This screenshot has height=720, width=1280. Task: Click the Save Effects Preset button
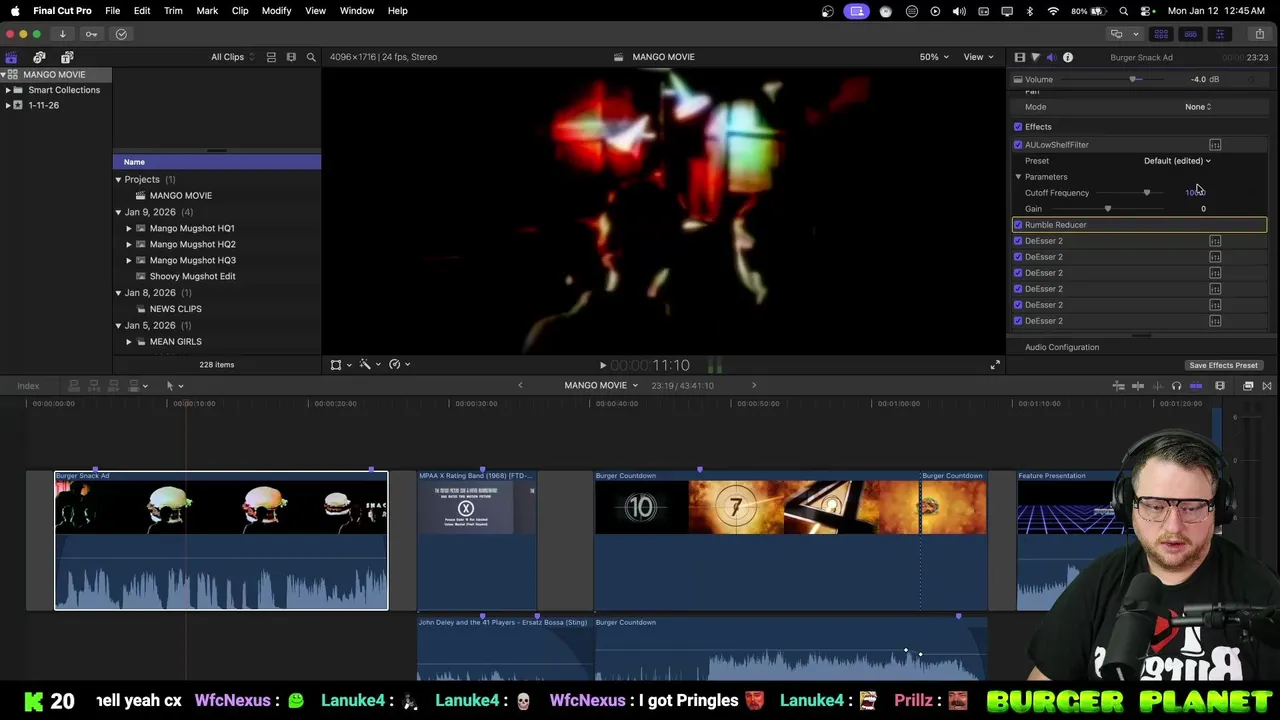[1223, 365]
